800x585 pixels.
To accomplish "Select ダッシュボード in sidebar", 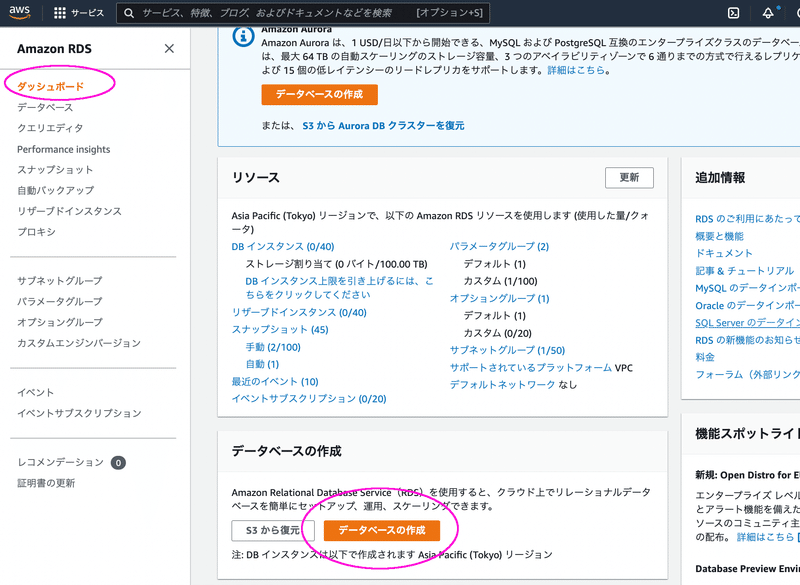I will pyautogui.click(x=51, y=87).
